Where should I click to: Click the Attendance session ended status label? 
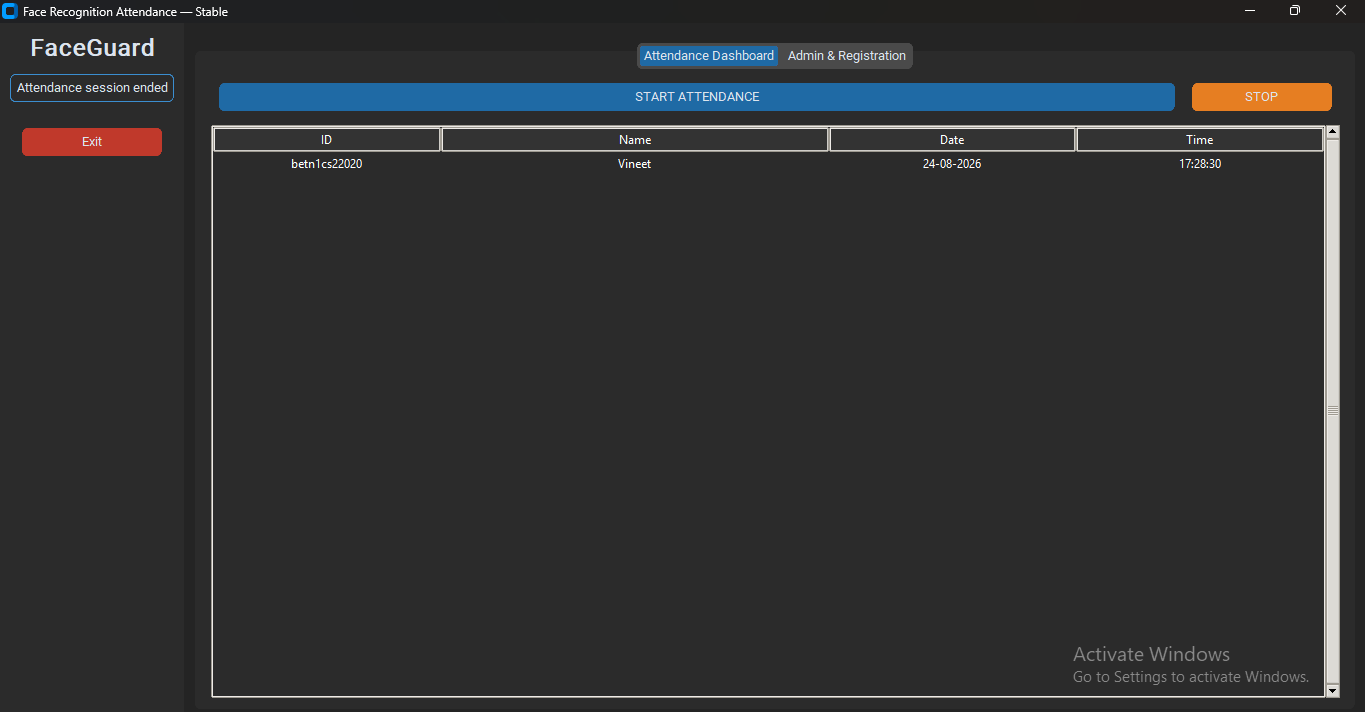[92, 88]
